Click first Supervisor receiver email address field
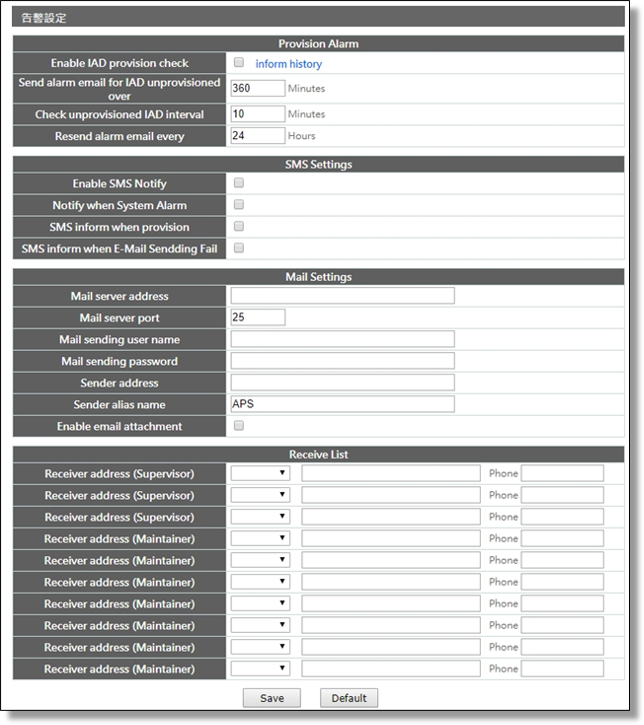The height and width of the screenshot is (725, 644). tap(391, 473)
